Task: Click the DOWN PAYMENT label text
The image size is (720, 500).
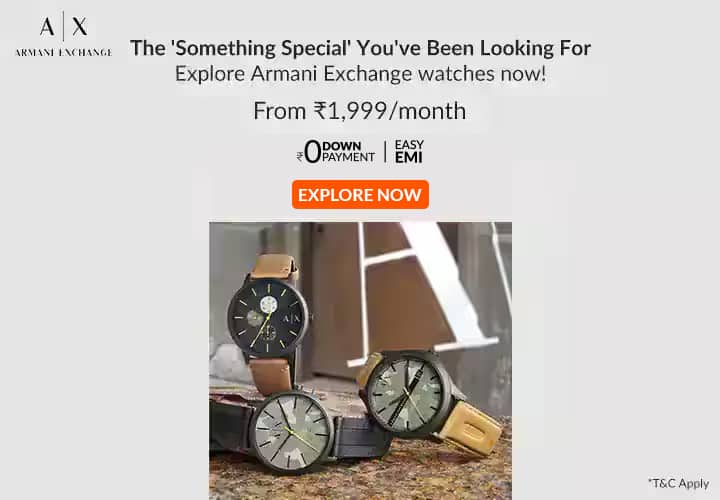Action: click(349, 152)
